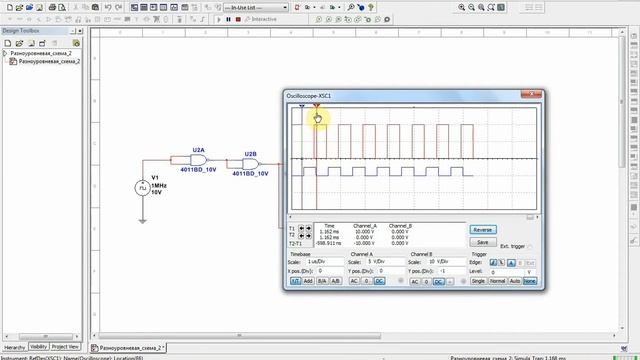Set trigger mode to Normal
The image size is (640, 360).
(x=497, y=281)
